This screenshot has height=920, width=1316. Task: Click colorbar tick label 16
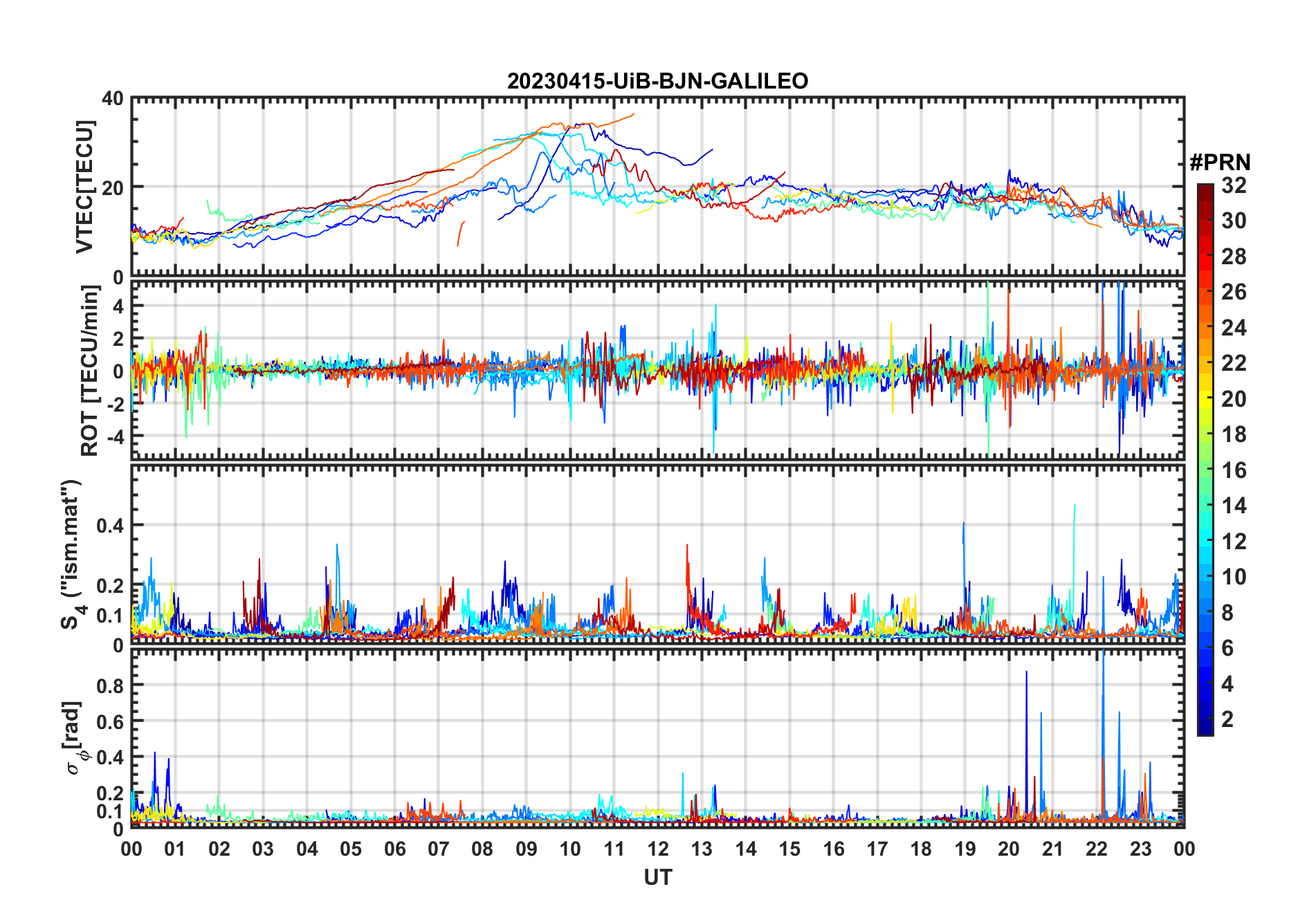(x=1234, y=470)
